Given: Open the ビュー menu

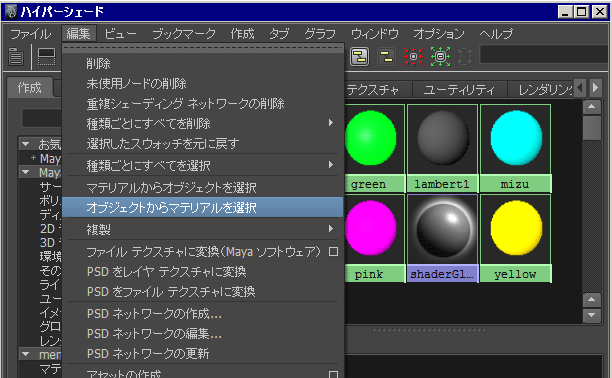Looking at the screenshot, I should point(120,34).
